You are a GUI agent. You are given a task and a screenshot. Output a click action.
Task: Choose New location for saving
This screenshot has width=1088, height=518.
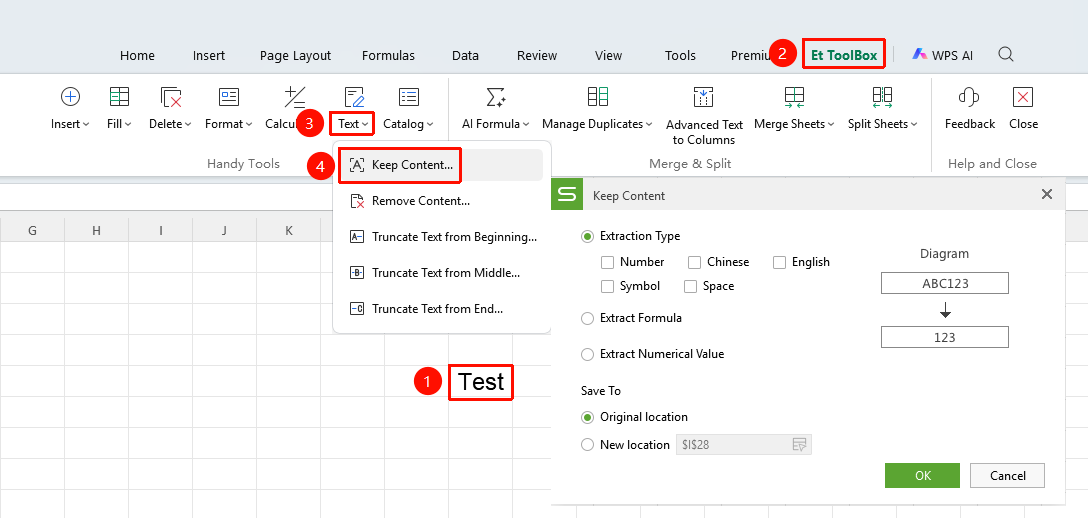coord(588,445)
